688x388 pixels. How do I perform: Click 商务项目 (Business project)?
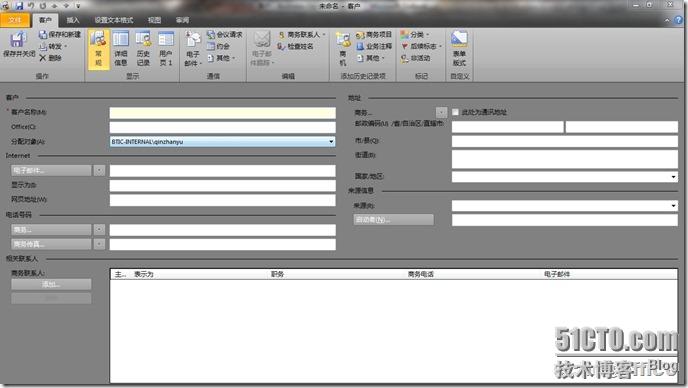coord(373,34)
